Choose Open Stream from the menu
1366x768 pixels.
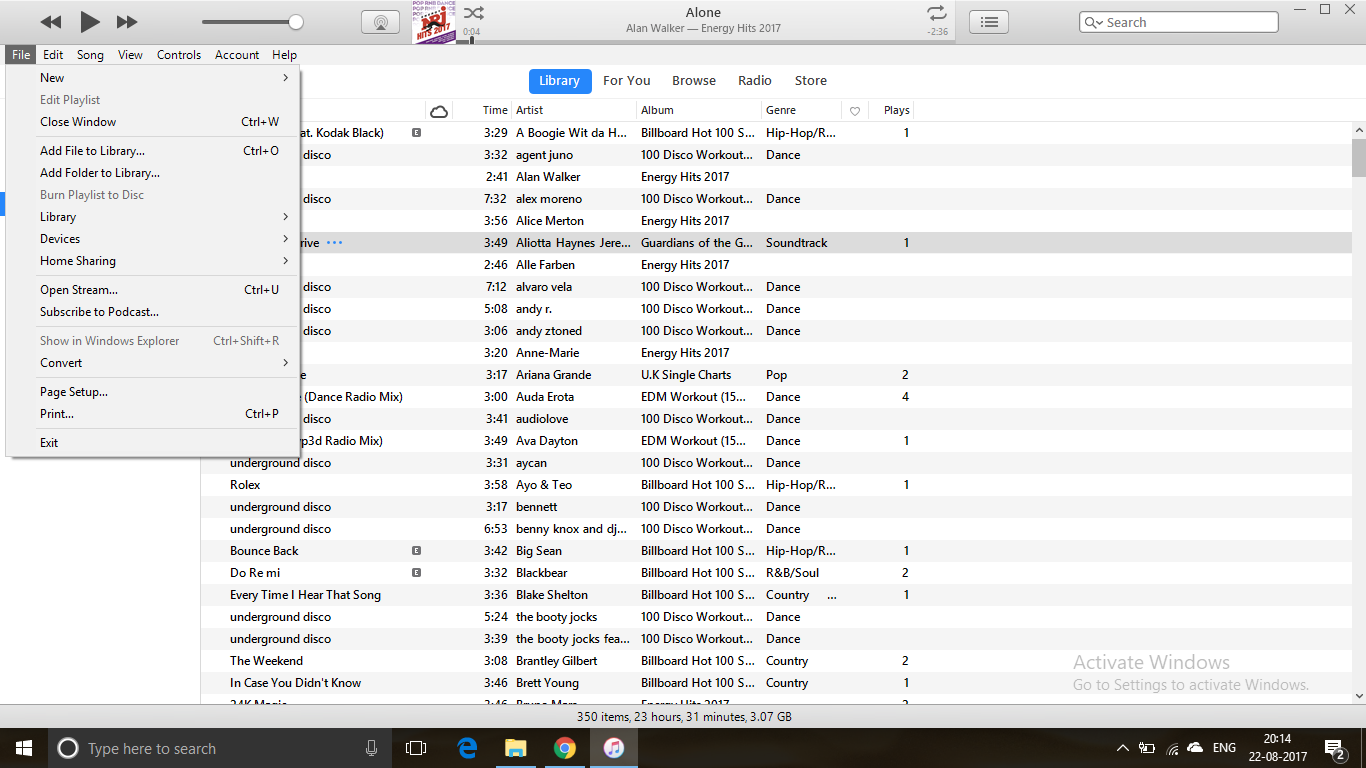click(x=153, y=290)
